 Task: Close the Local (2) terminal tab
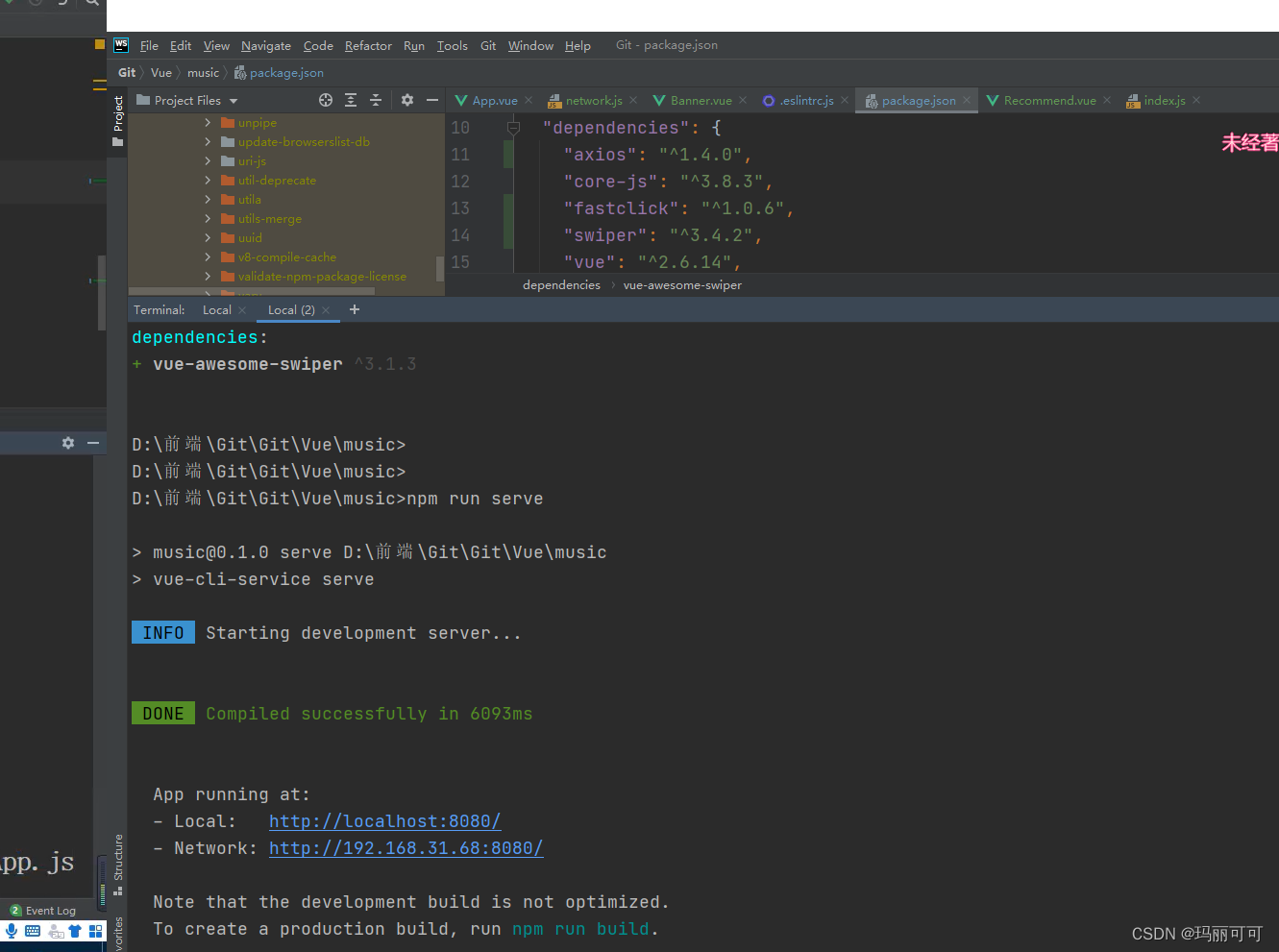click(x=326, y=309)
